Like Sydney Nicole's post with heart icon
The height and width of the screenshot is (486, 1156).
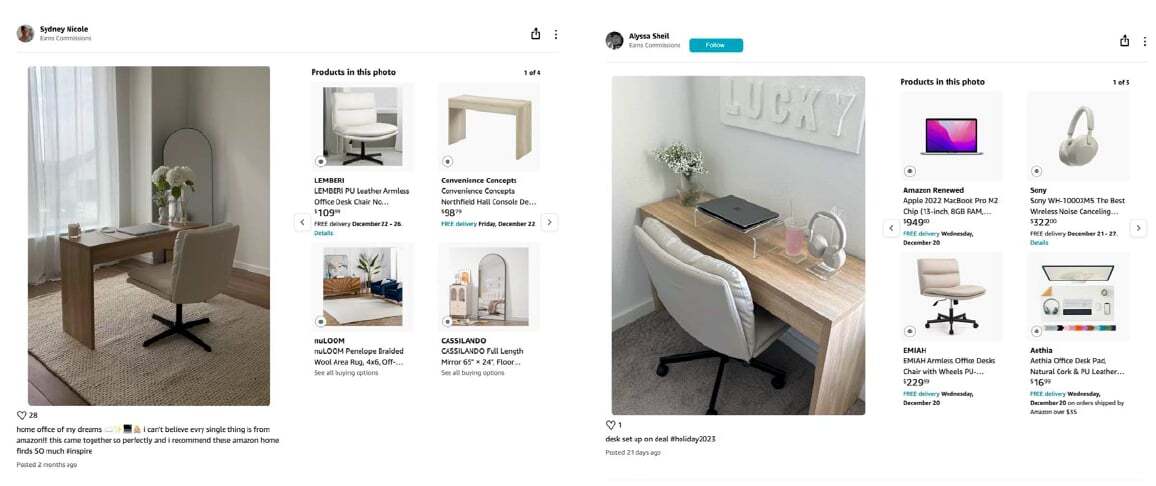coord(21,415)
